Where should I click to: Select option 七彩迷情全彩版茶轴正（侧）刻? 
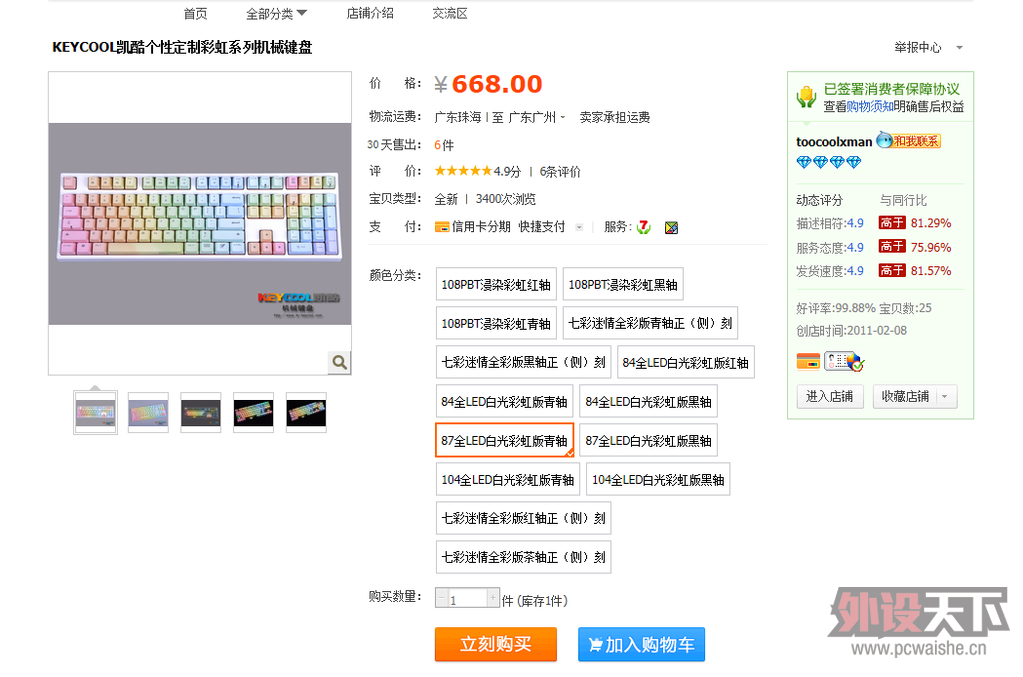(x=523, y=557)
